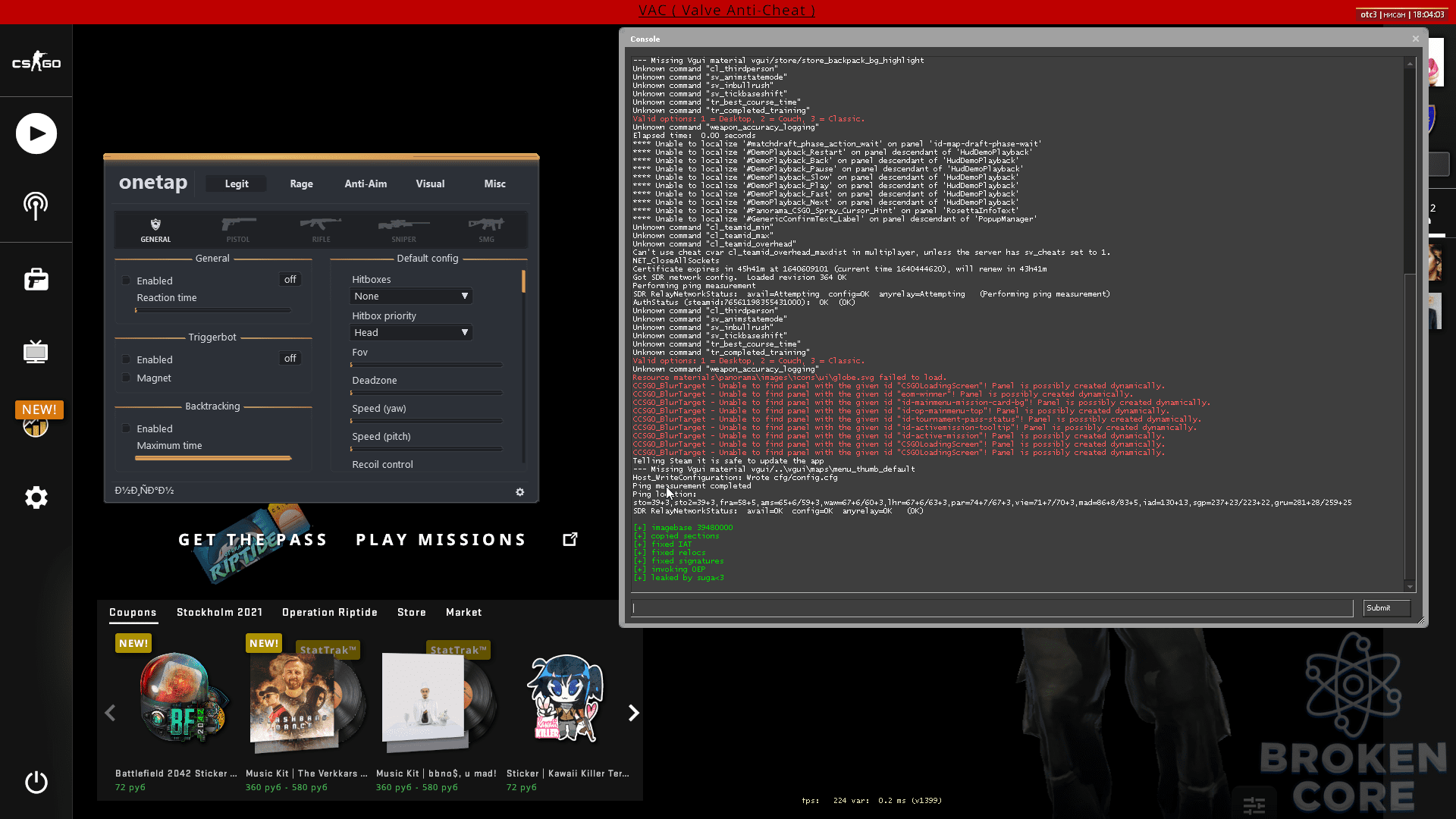The width and height of the screenshot is (1456, 819).
Task: Open the CS:GO settings gear icon
Action: click(x=36, y=497)
